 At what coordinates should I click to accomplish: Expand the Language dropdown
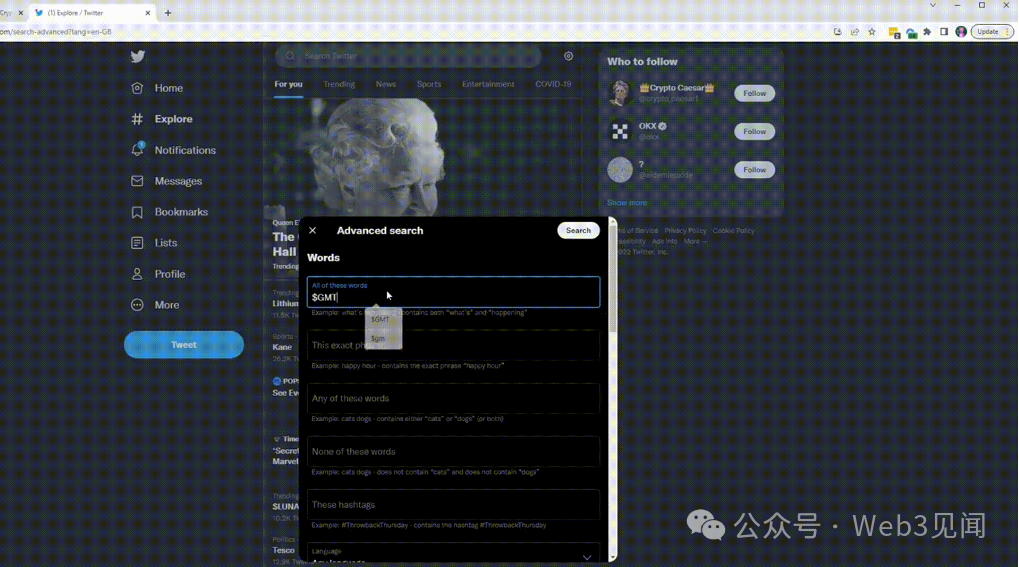click(453, 554)
